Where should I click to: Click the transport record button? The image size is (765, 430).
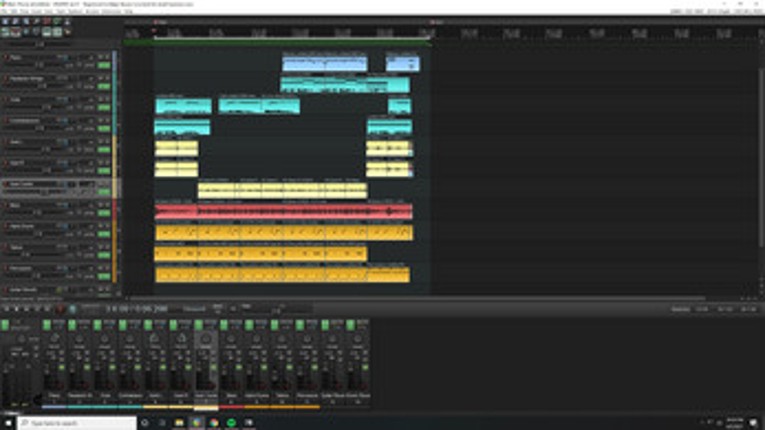click(x=60, y=309)
